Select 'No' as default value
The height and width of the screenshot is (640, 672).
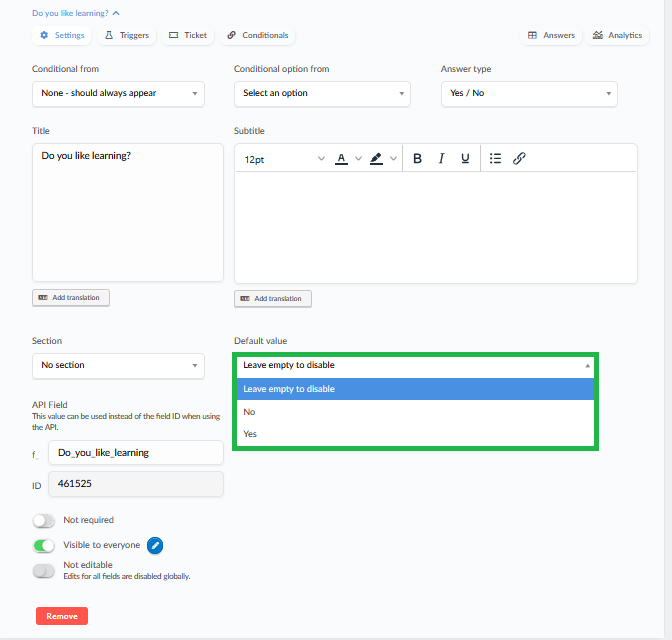tap(415, 412)
